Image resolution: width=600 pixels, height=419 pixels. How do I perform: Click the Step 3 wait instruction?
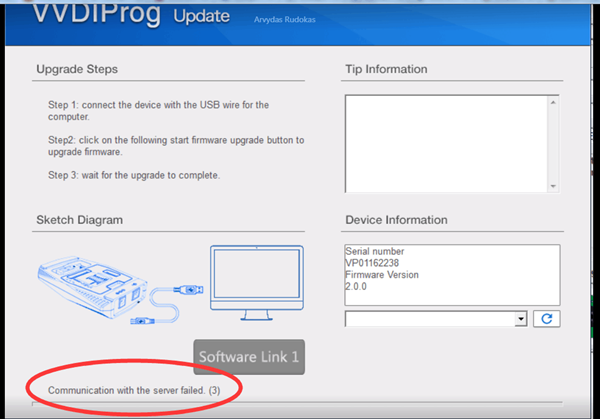[134, 175]
